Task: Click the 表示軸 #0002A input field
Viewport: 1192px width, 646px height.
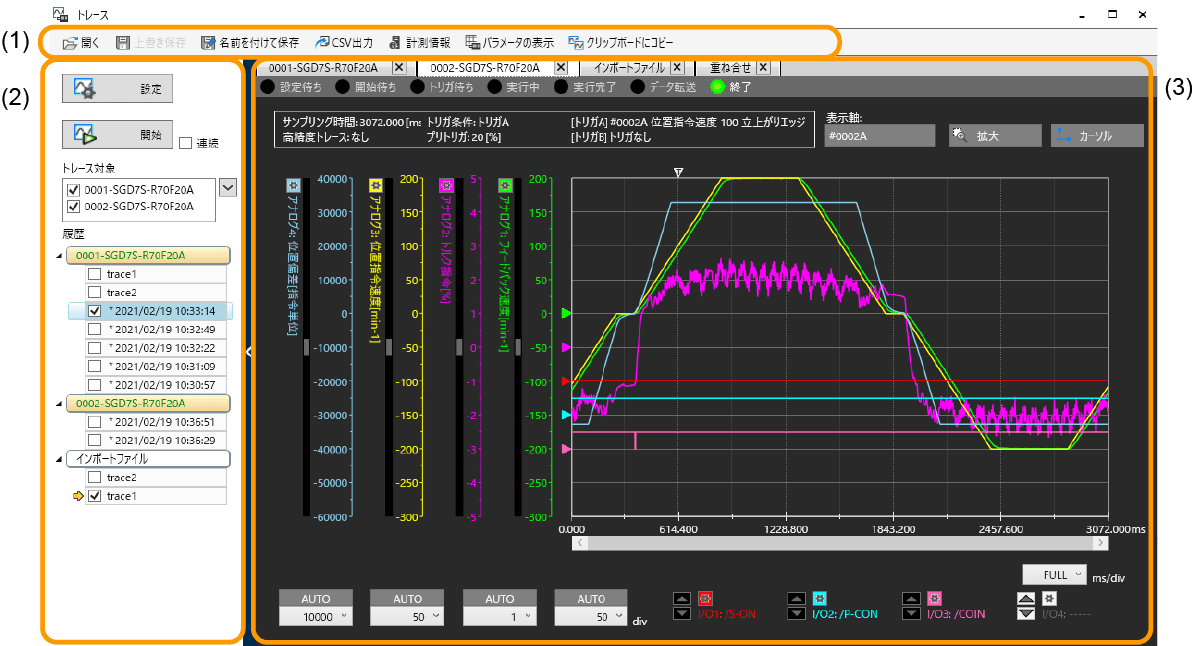Action: click(x=880, y=135)
